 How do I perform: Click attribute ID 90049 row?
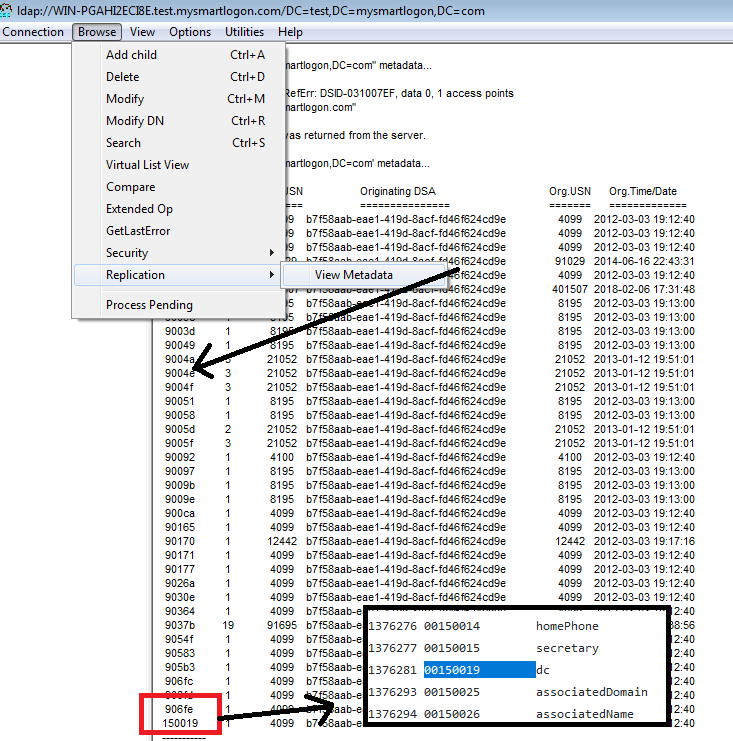(180, 345)
